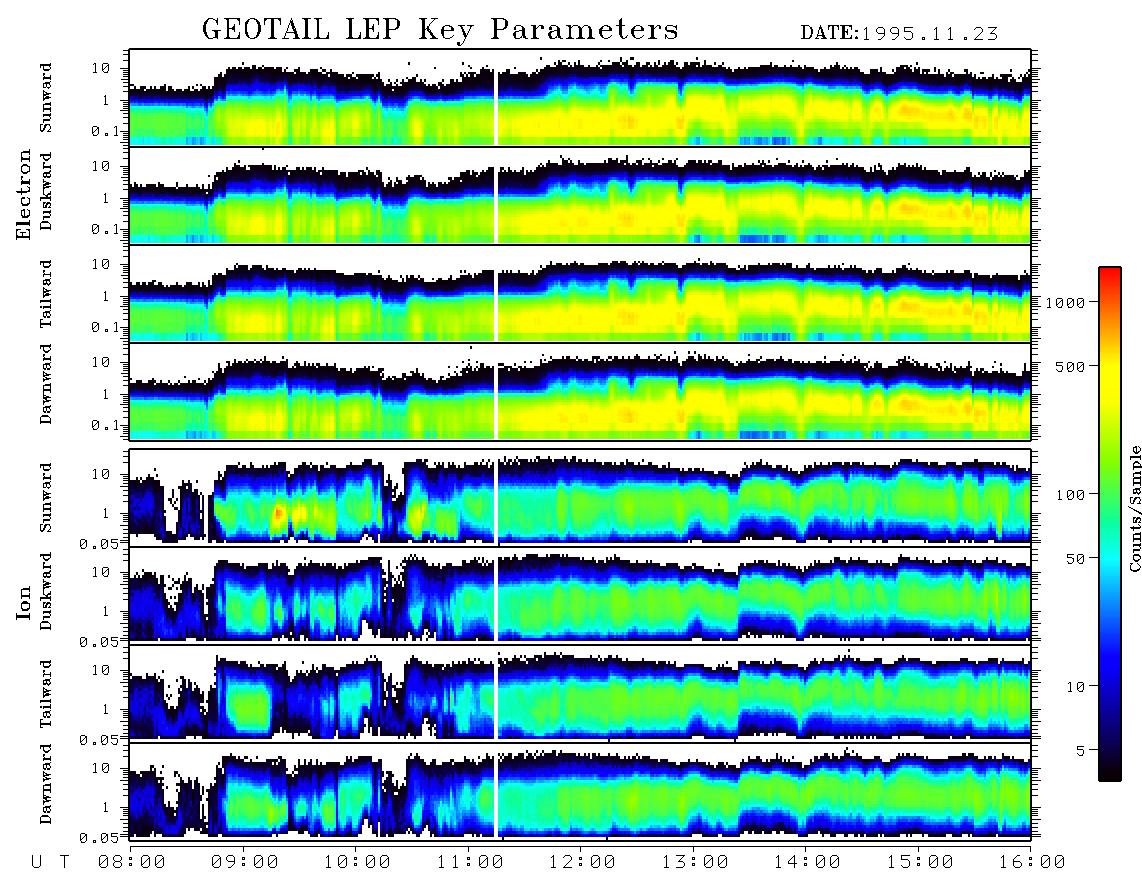
Task: Click the Electron Duskward axis label
Action: click(46, 191)
